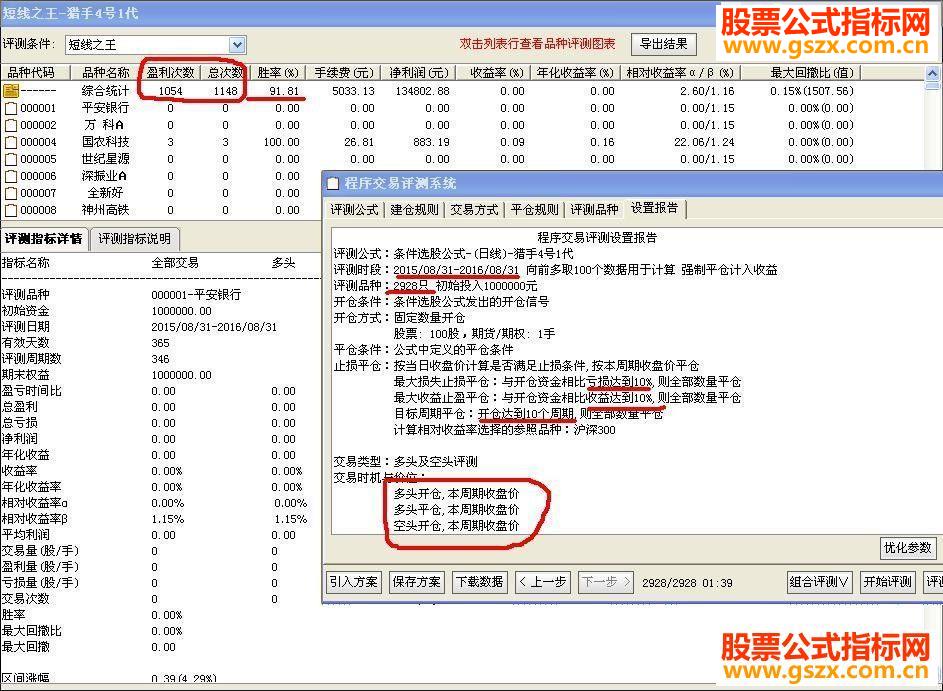Select the 初始资金 indicator row
Image resolution: width=943 pixels, height=691 pixels.
pyautogui.click(x=161, y=311)
